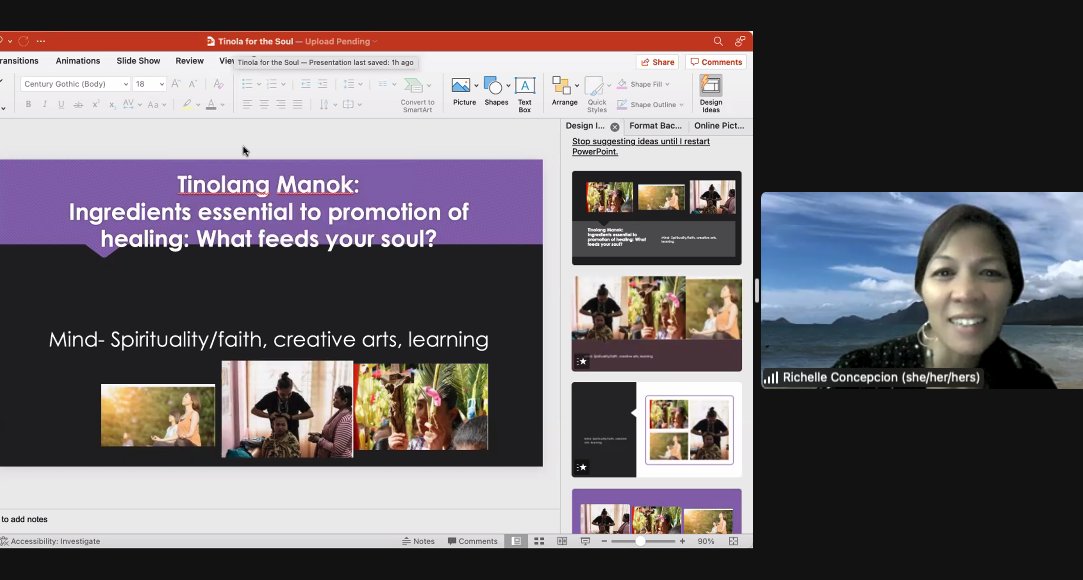Toggle underline formatting
This screenshot has width=1083, height=580.
(x=61, y=104)
